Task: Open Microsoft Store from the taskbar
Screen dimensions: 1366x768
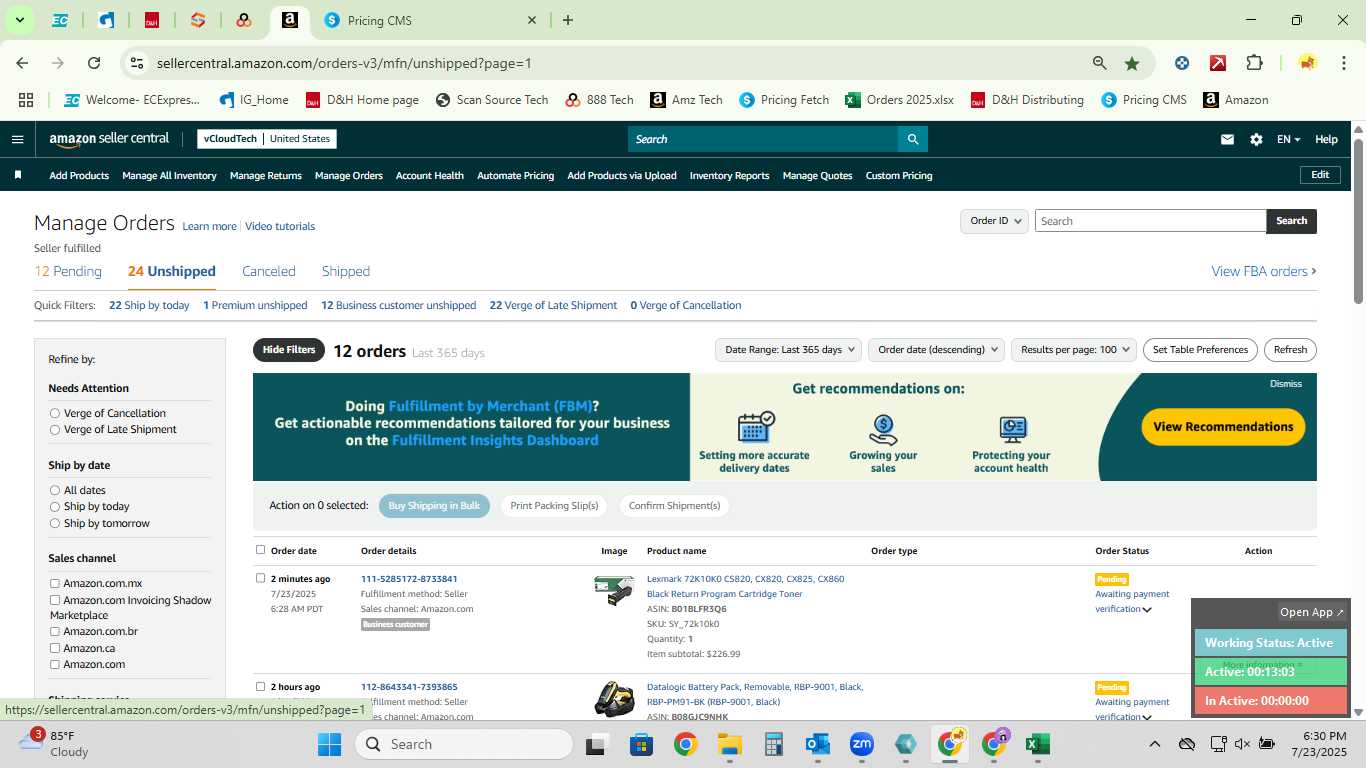Action: pos(641,744)
